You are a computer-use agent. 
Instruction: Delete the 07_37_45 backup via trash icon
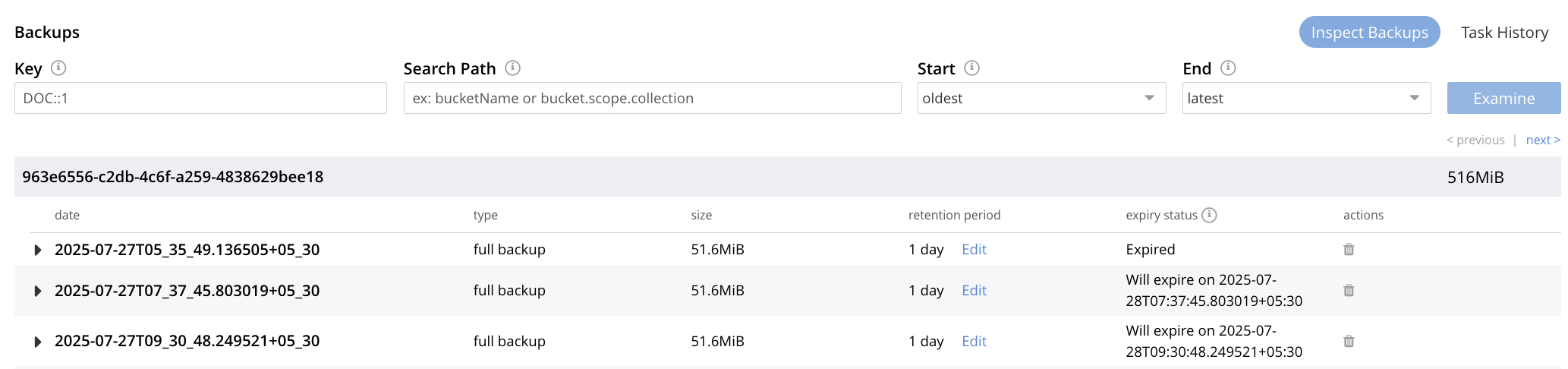click(1349, 291)
